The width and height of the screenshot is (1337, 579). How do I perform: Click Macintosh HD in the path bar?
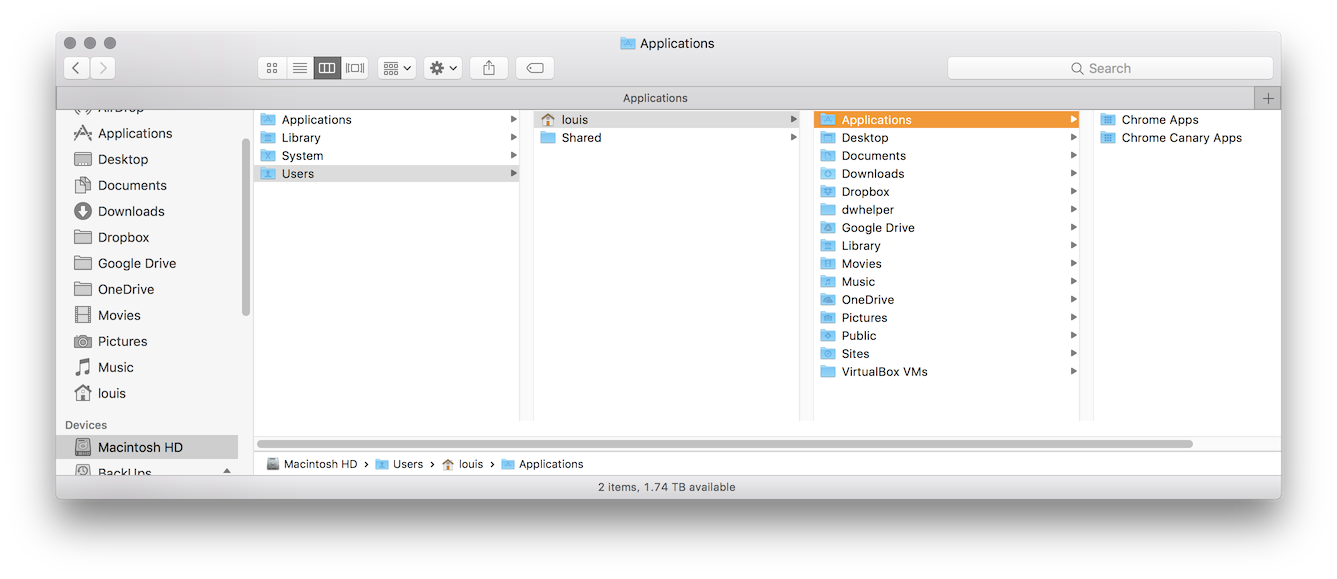pyautogui.click(x=312, y=464)
